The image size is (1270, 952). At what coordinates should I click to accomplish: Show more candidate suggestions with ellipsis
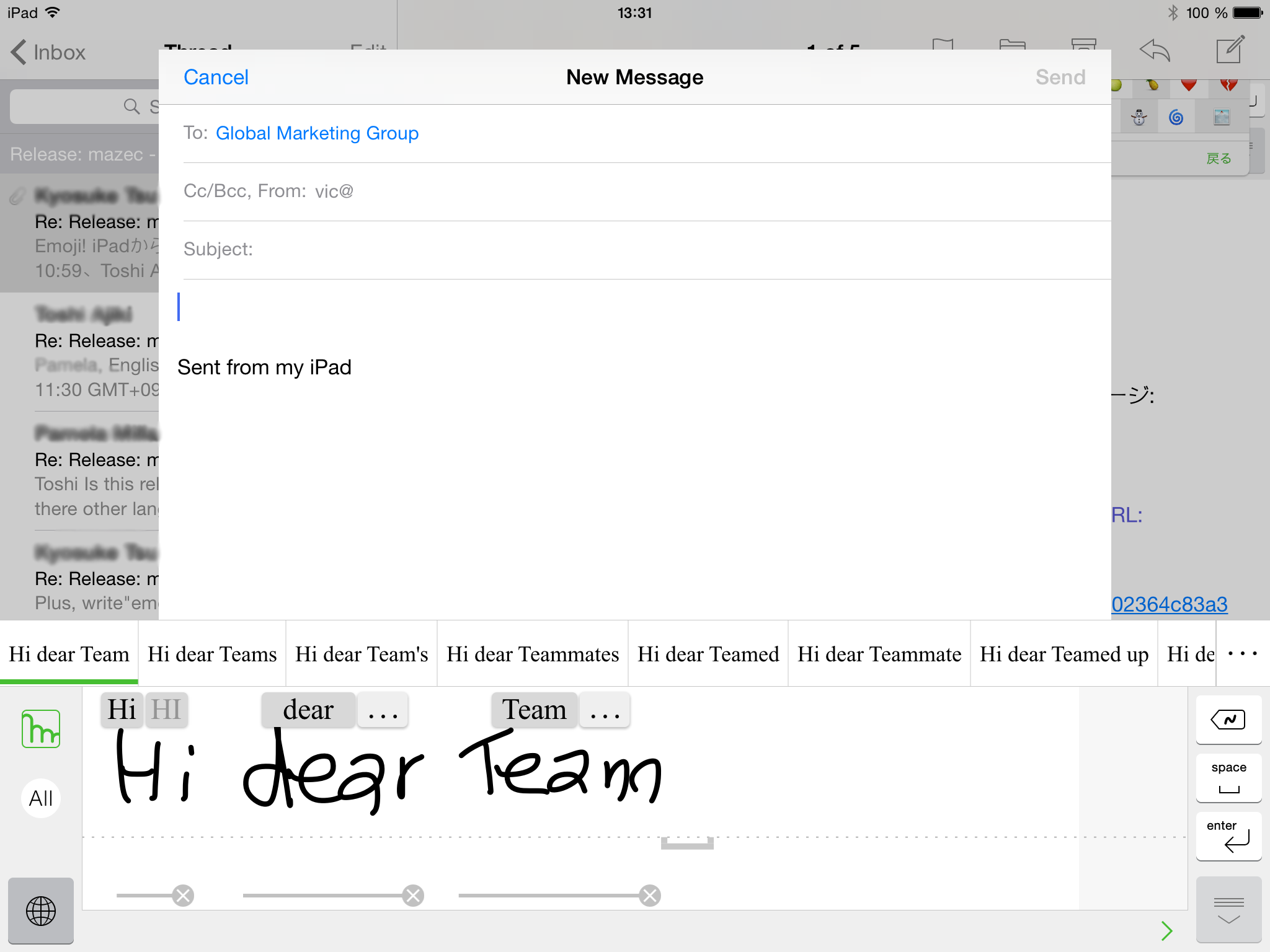1242,654
